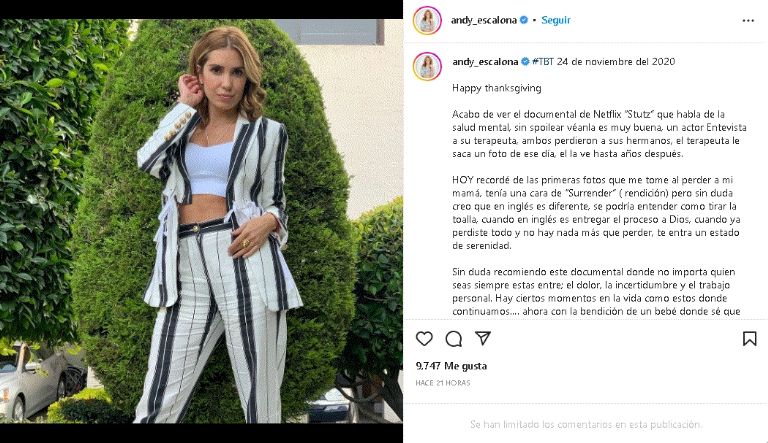This screenshot has height=443, width=768.
Task: Click the Stutz documentary paragraph in the caption
Action: [x=599, y=134]
